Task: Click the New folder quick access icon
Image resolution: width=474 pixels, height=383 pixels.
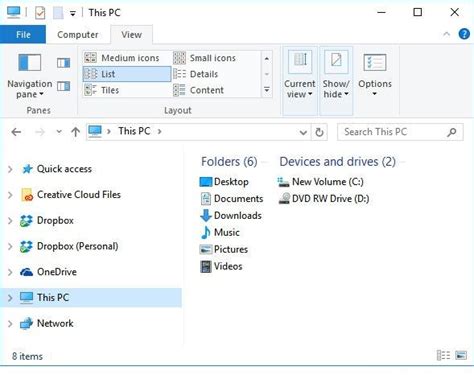Action: click(58, 13)
